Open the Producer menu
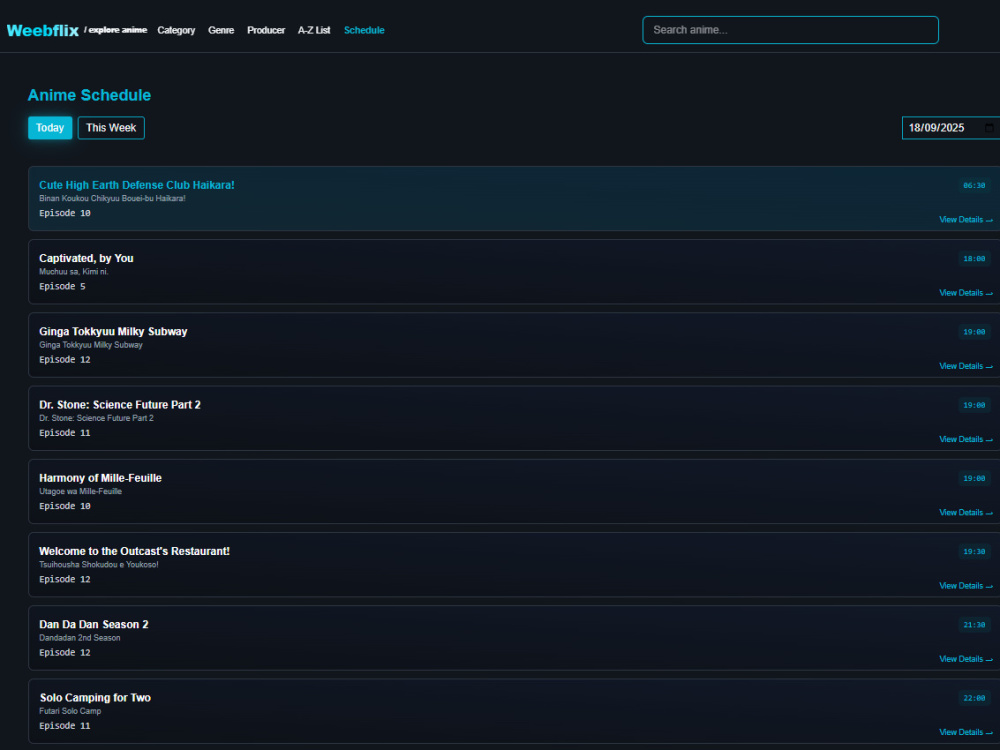Screen dimensions: 1000x750 [x=266, y=30]
